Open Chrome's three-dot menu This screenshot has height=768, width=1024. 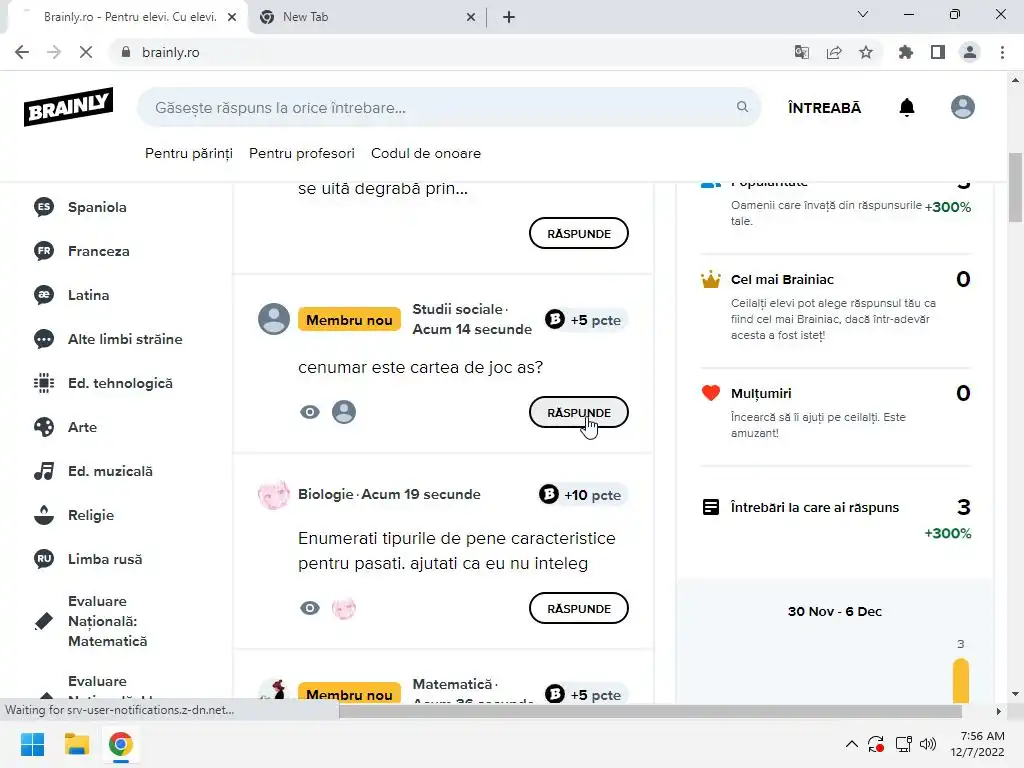[1002, 52]
